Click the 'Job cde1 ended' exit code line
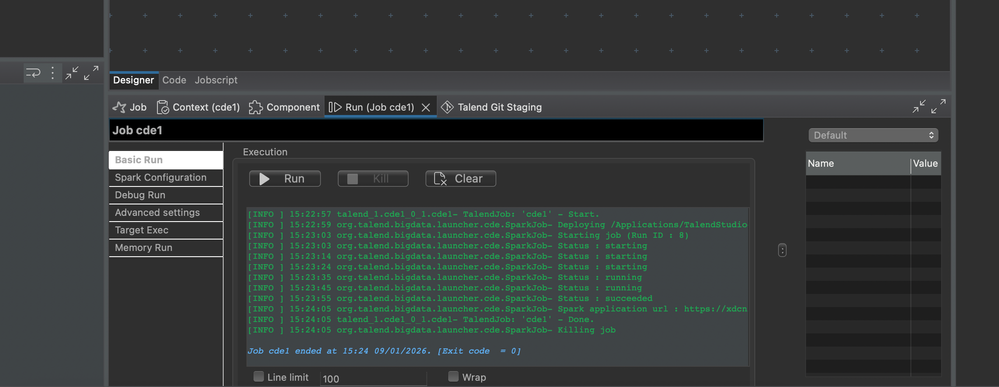Image resolution: width=999 pixels, height=387 pixels. pyautogui.click(x=384, y=351)
